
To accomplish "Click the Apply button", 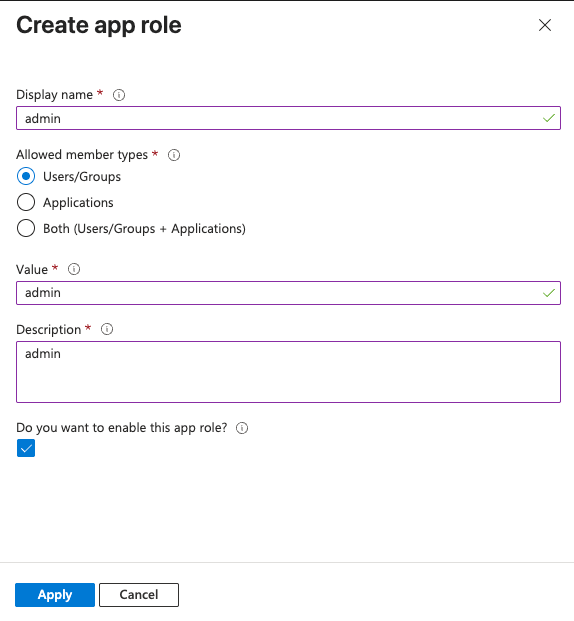I will [55, 595].
